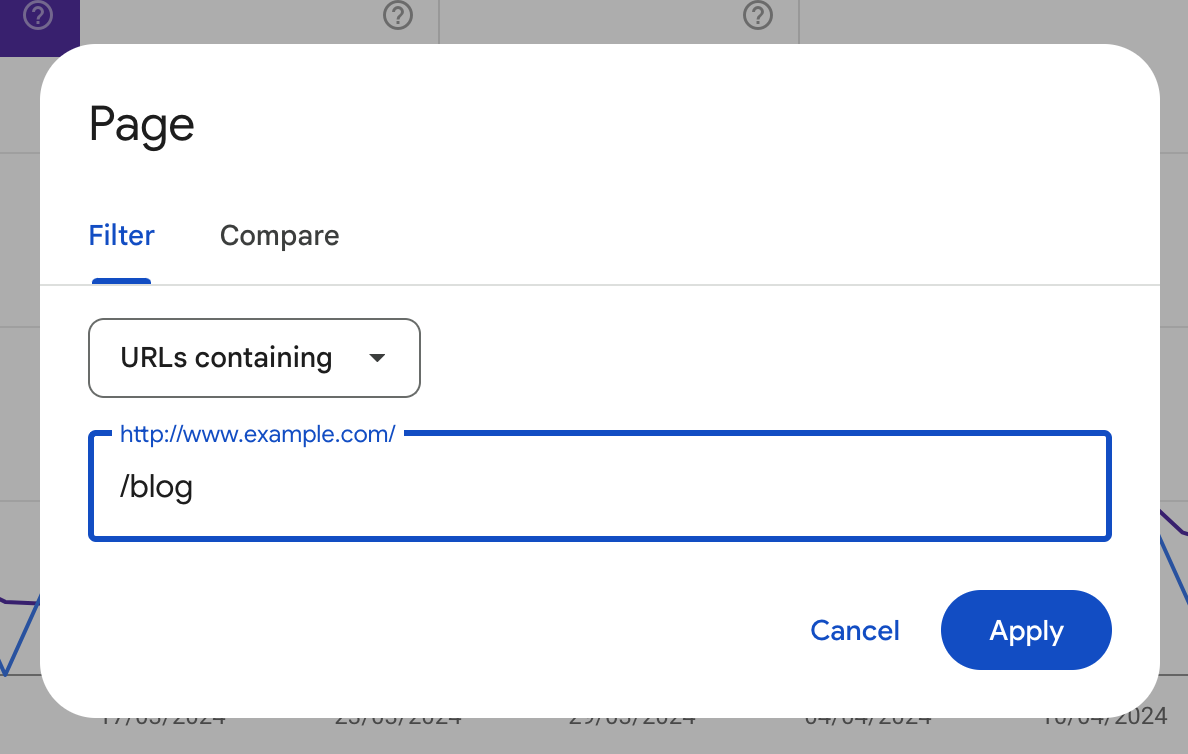Click the Page dialog title
The height and width of the screenshot is (754, 1188).
pos(141,124)
